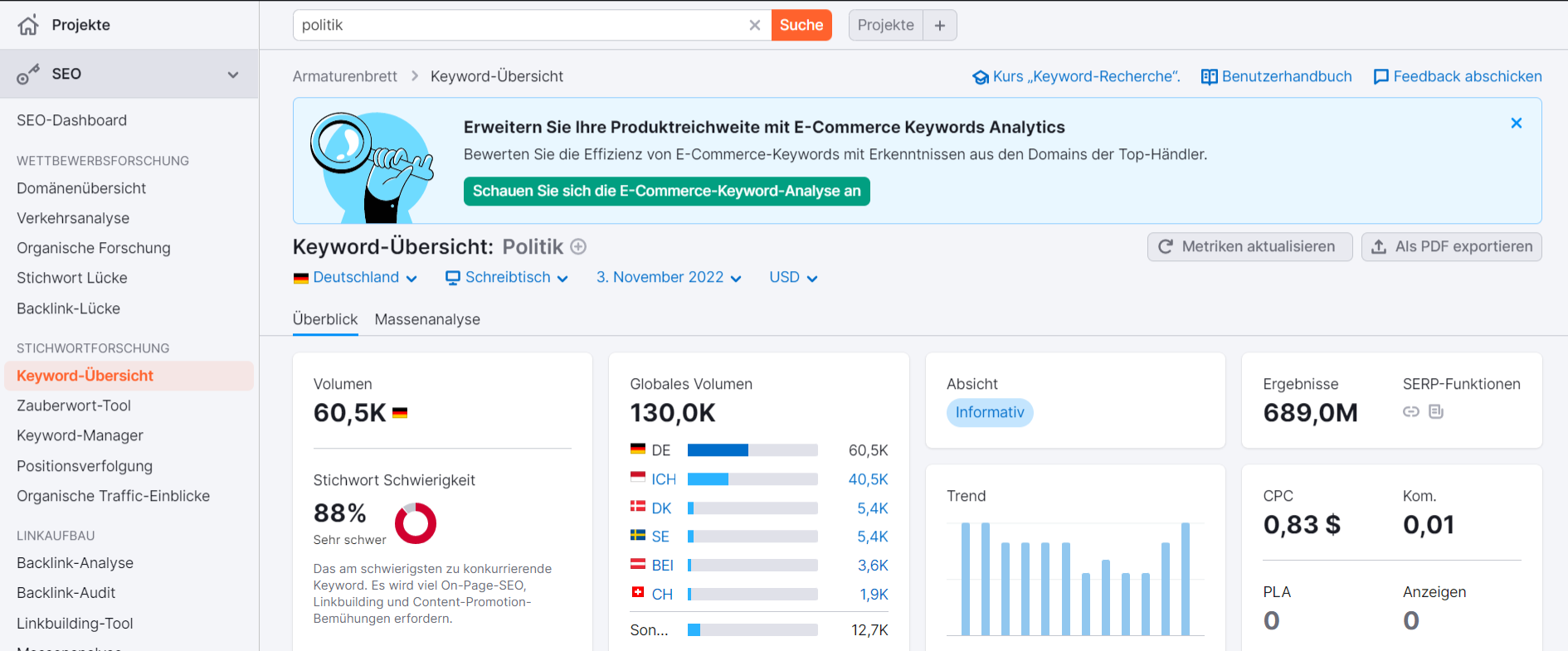Click the green E-Commerce-Keyword-Analyse button
The image size is (1568, 651).
667,191
